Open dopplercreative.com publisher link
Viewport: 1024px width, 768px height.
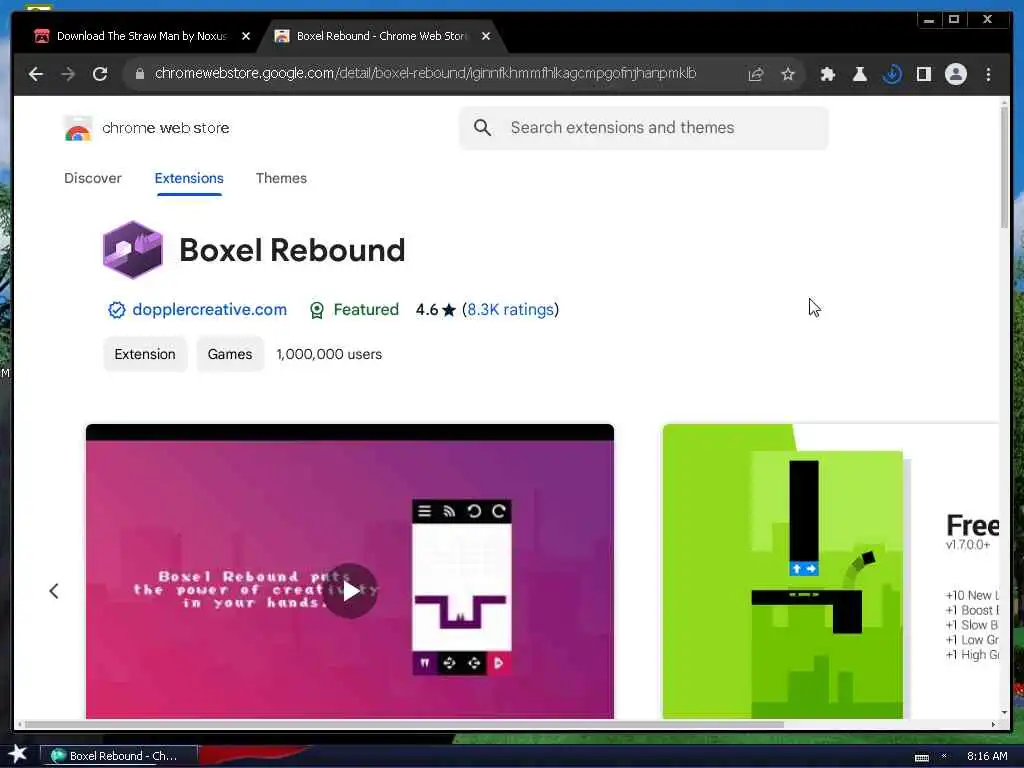point(210,310)
